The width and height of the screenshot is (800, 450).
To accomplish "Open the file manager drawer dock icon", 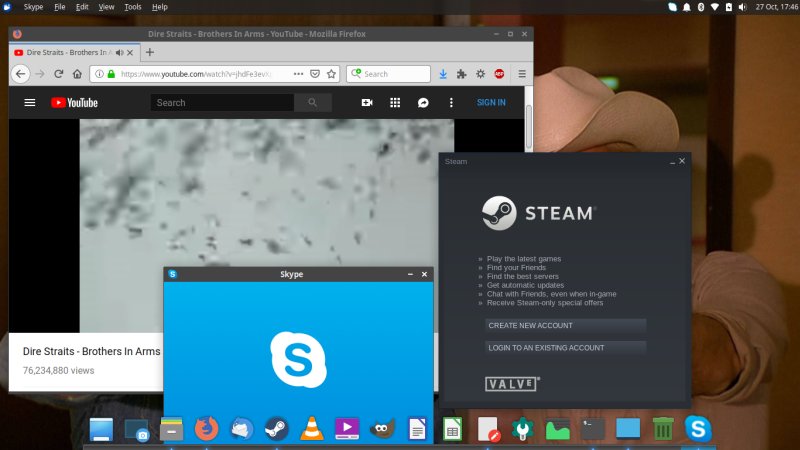I will coord(171,429).
